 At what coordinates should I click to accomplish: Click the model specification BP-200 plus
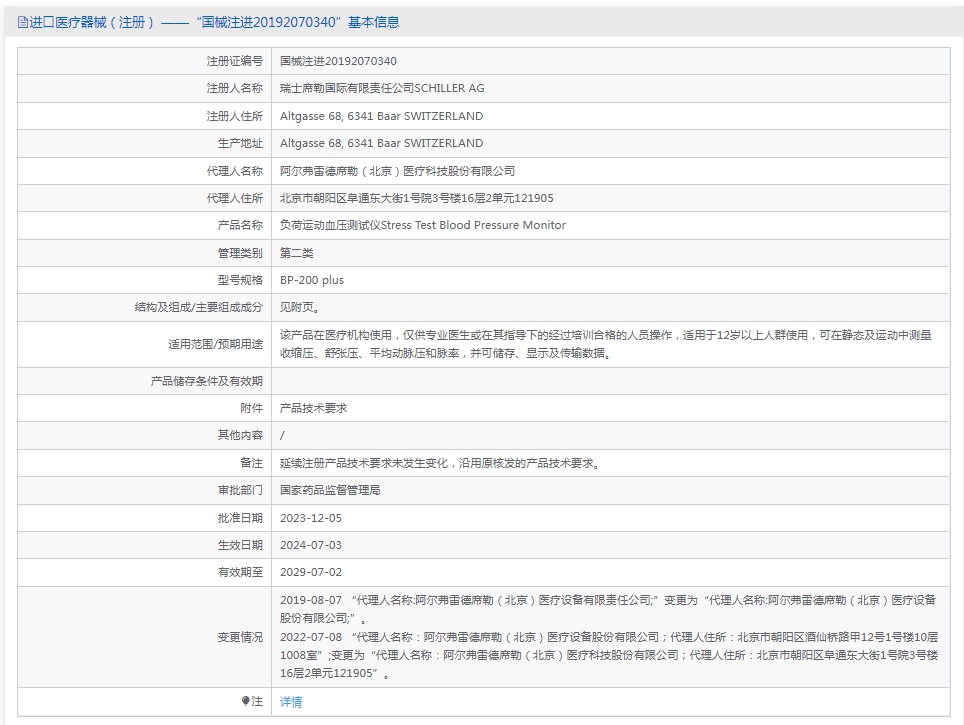(x=311, y=280)
